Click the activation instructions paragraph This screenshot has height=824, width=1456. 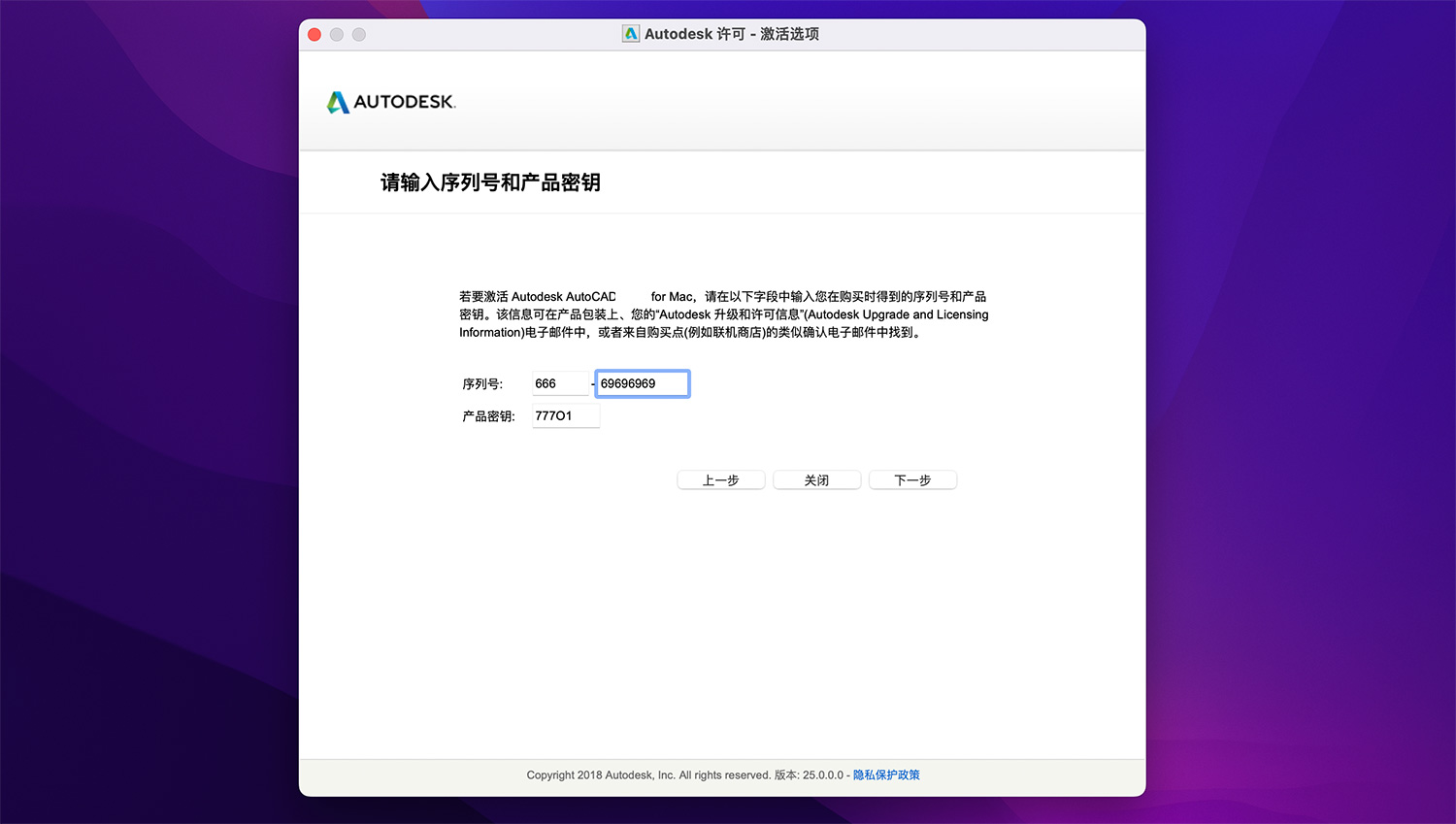pos(723,314)
